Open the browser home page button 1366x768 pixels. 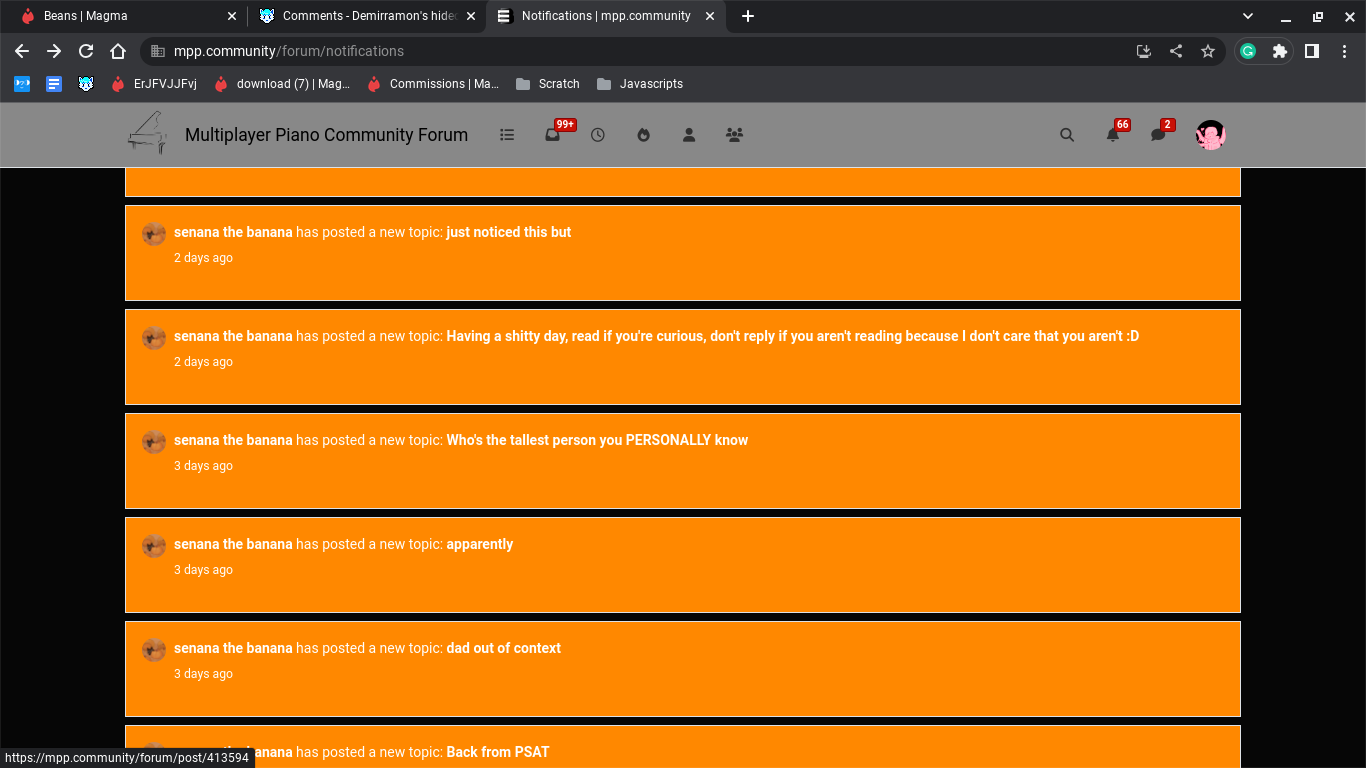coord(118,51)
